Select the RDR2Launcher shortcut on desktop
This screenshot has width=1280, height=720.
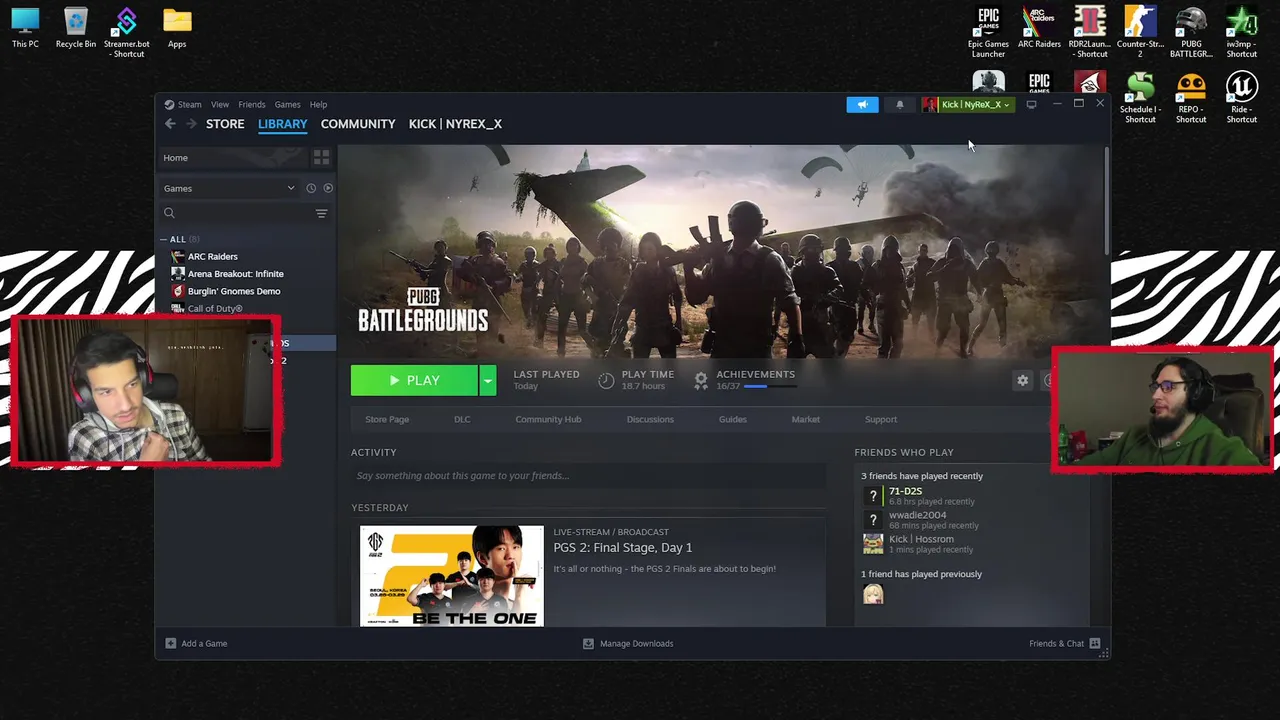[x=1089, y=33]
